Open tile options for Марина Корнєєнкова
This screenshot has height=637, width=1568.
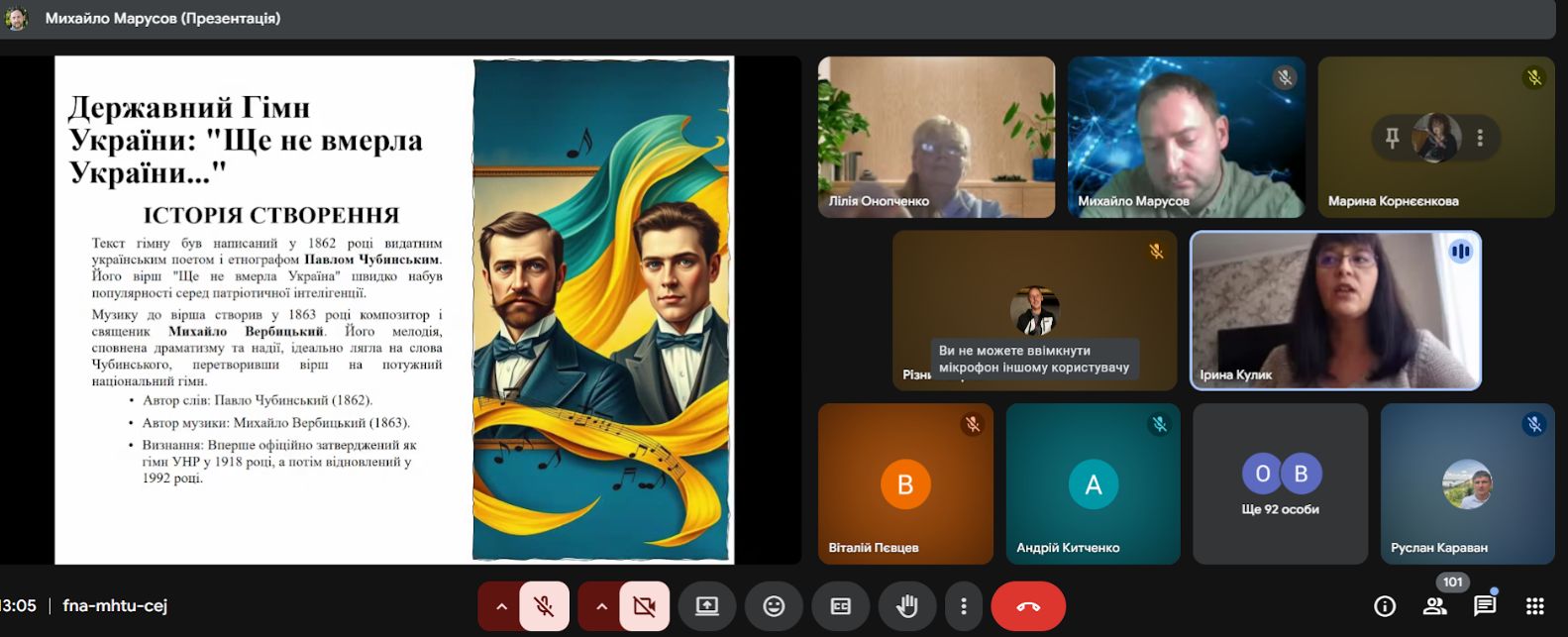[1480, 138]
